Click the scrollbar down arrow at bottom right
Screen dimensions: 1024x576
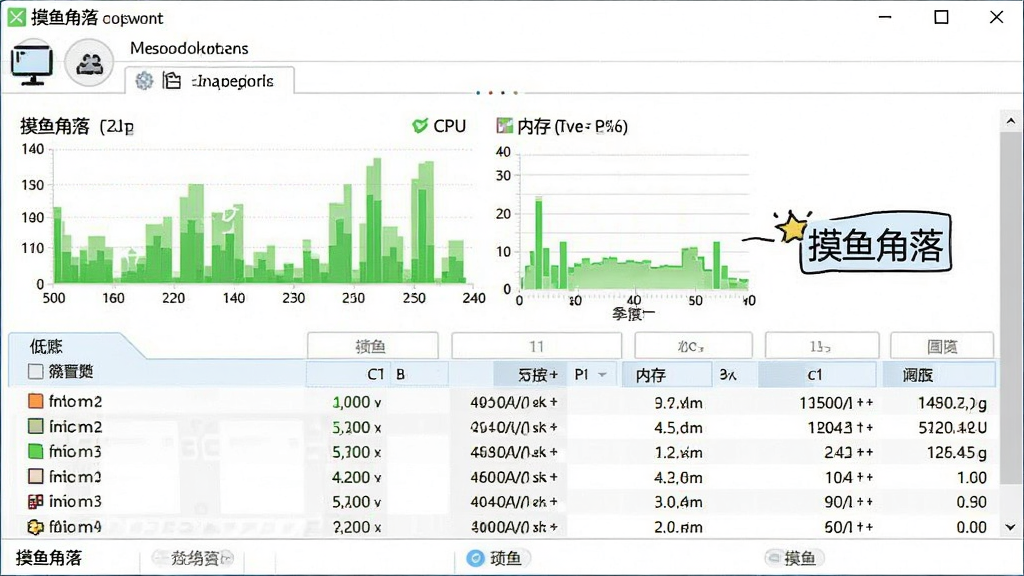click(x=1010, y=527)
